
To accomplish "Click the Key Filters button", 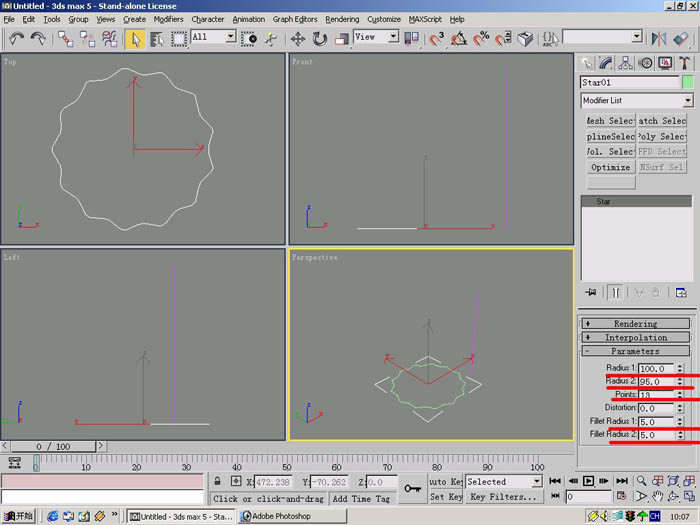I will [503, 496].
